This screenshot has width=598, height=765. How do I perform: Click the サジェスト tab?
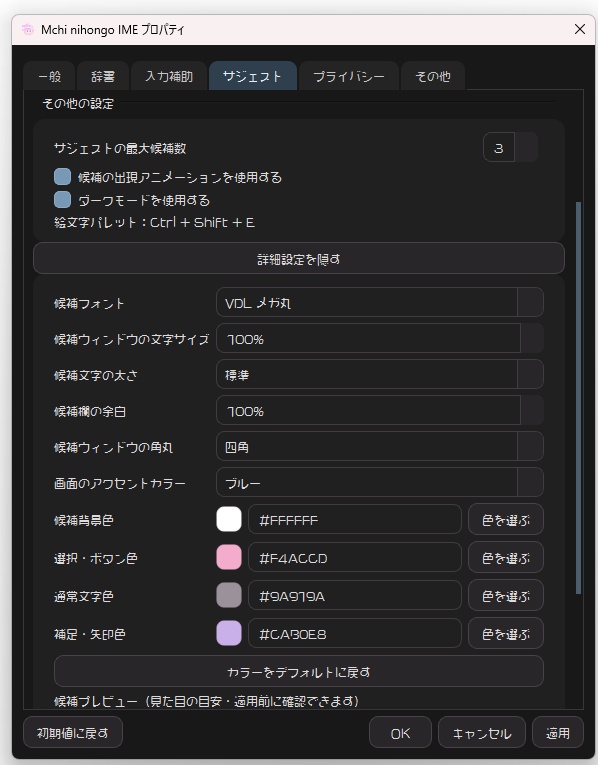[253, 76]
